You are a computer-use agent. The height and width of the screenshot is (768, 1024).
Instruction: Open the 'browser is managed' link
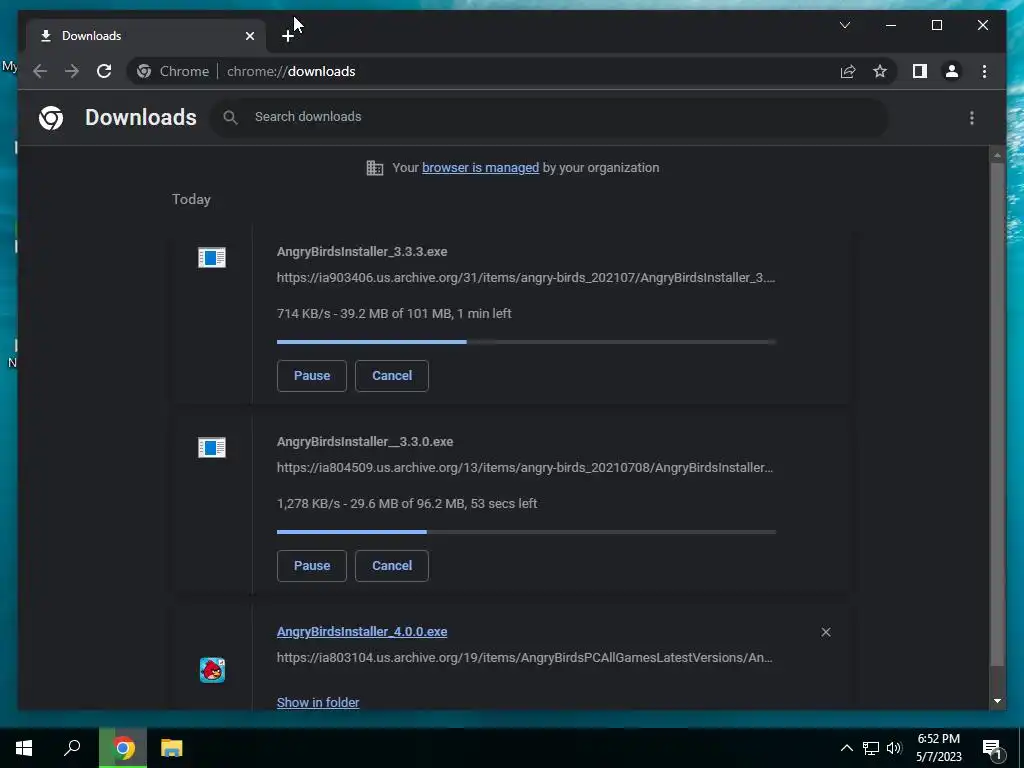point(481,168)
